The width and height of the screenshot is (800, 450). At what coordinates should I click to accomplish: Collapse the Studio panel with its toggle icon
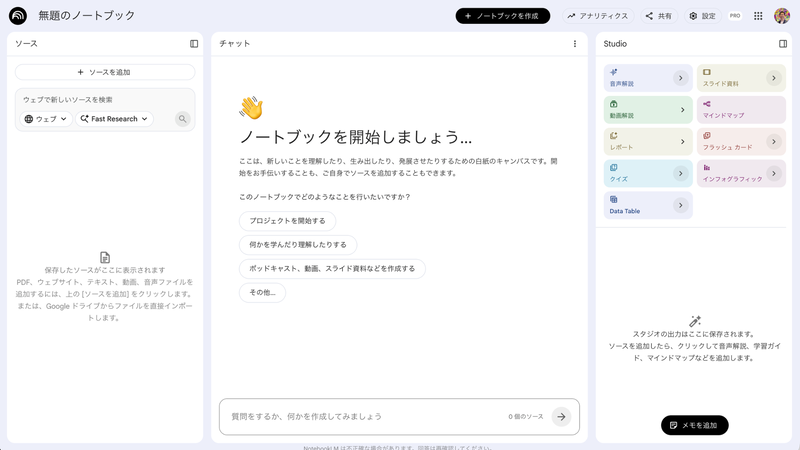pos(783,44)
